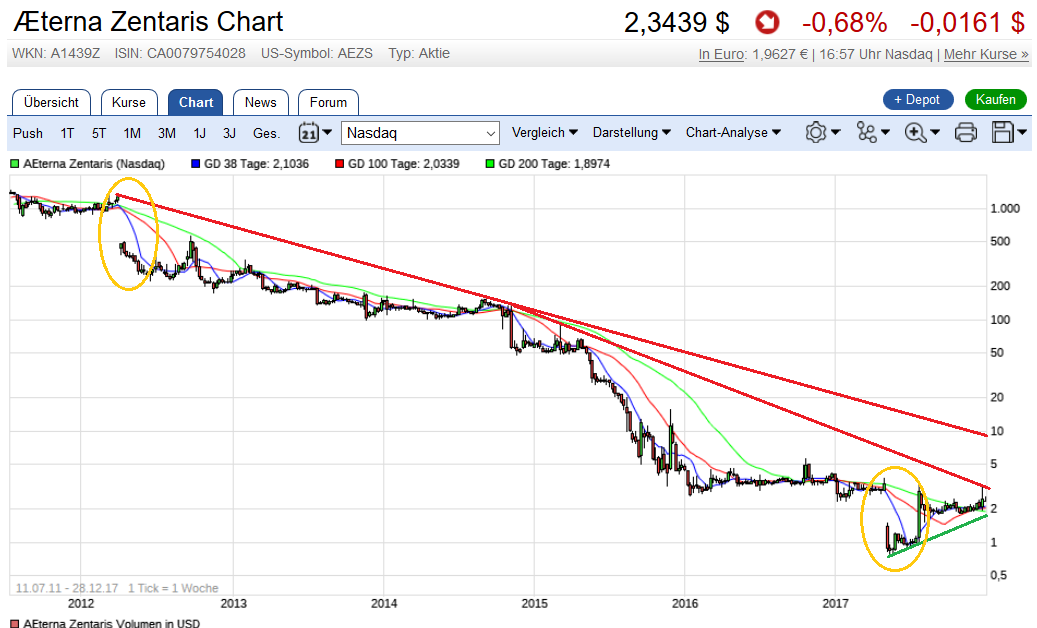Expand the Vergleich dropdown
Screen dimensions: 1037x628
544,132
